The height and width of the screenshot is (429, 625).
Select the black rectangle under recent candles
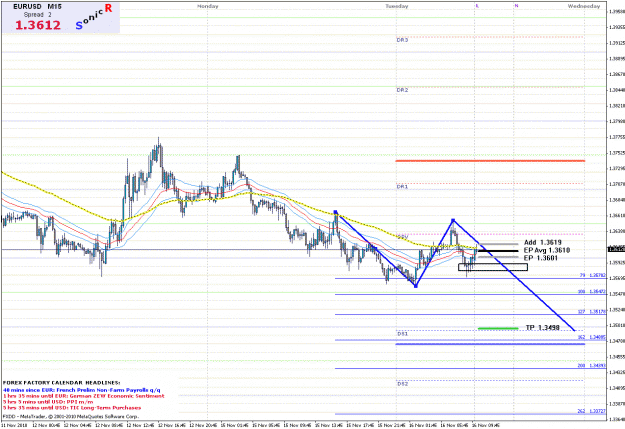pyautogui.click(x=493, y=267)
